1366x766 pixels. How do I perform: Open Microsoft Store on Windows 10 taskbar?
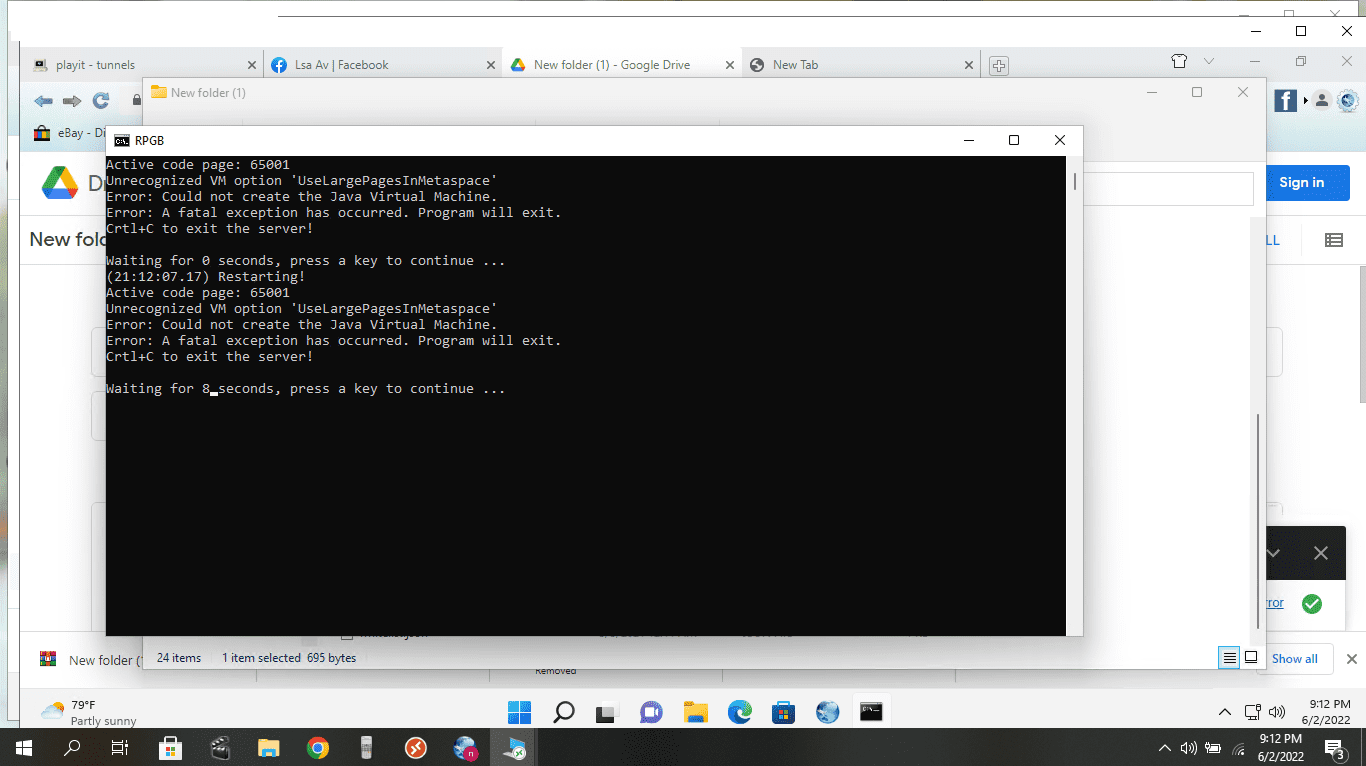[x=170, y=747]
